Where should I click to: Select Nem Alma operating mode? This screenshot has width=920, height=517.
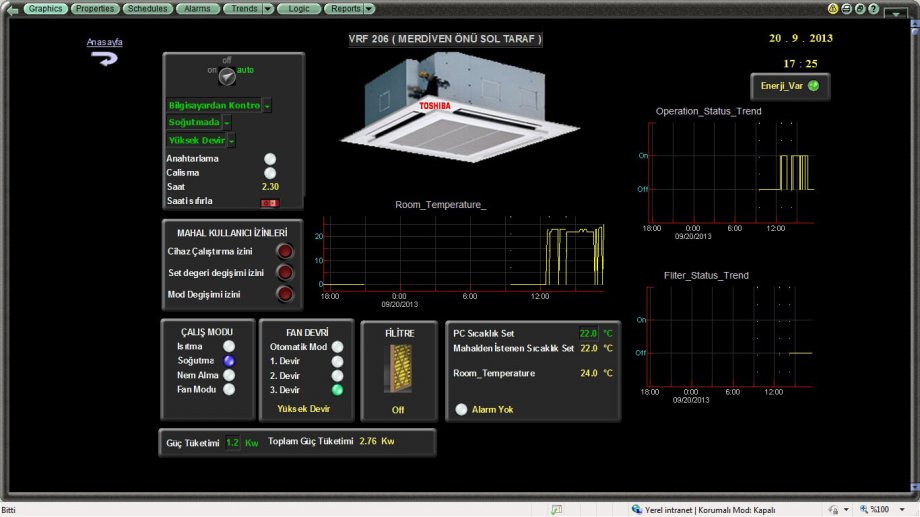point(229,375)
